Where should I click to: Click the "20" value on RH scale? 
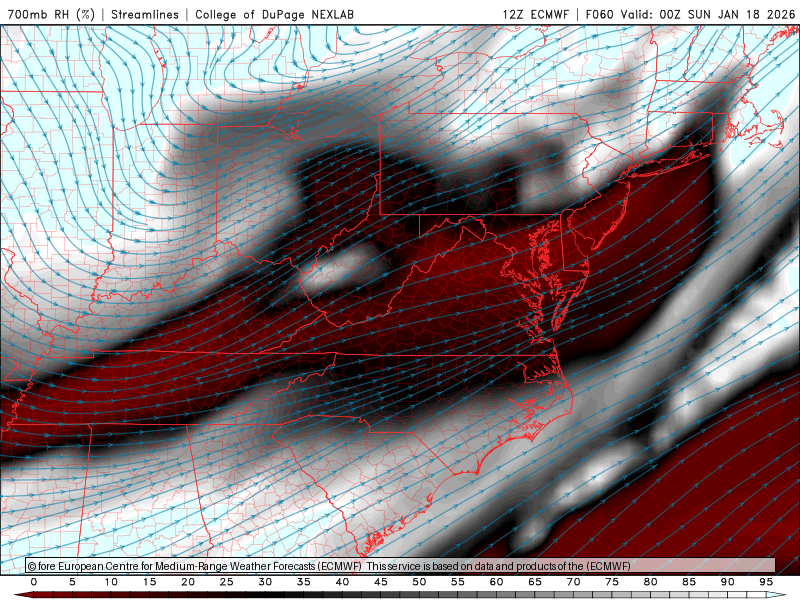[188, 582]
